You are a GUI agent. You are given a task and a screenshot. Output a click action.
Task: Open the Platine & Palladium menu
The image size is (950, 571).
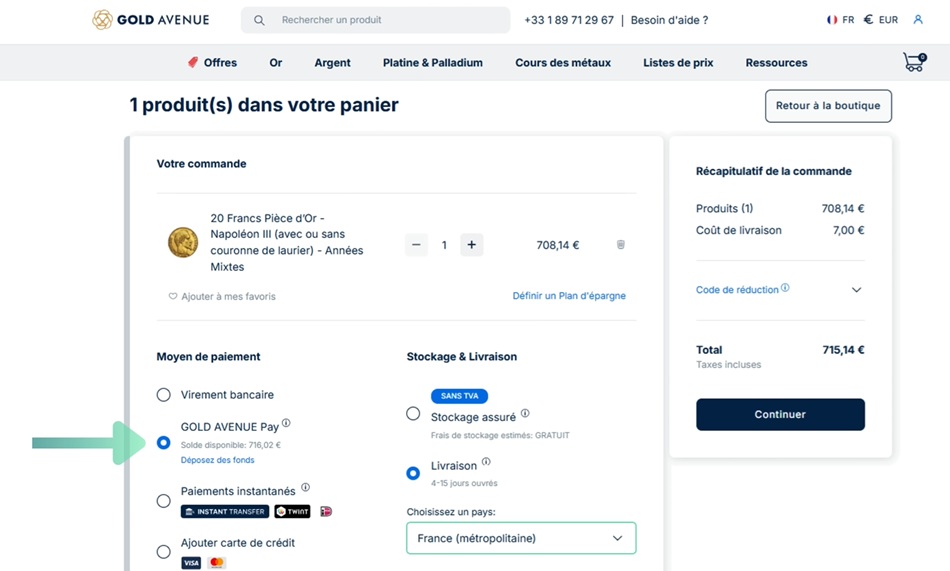coord(433,62)
